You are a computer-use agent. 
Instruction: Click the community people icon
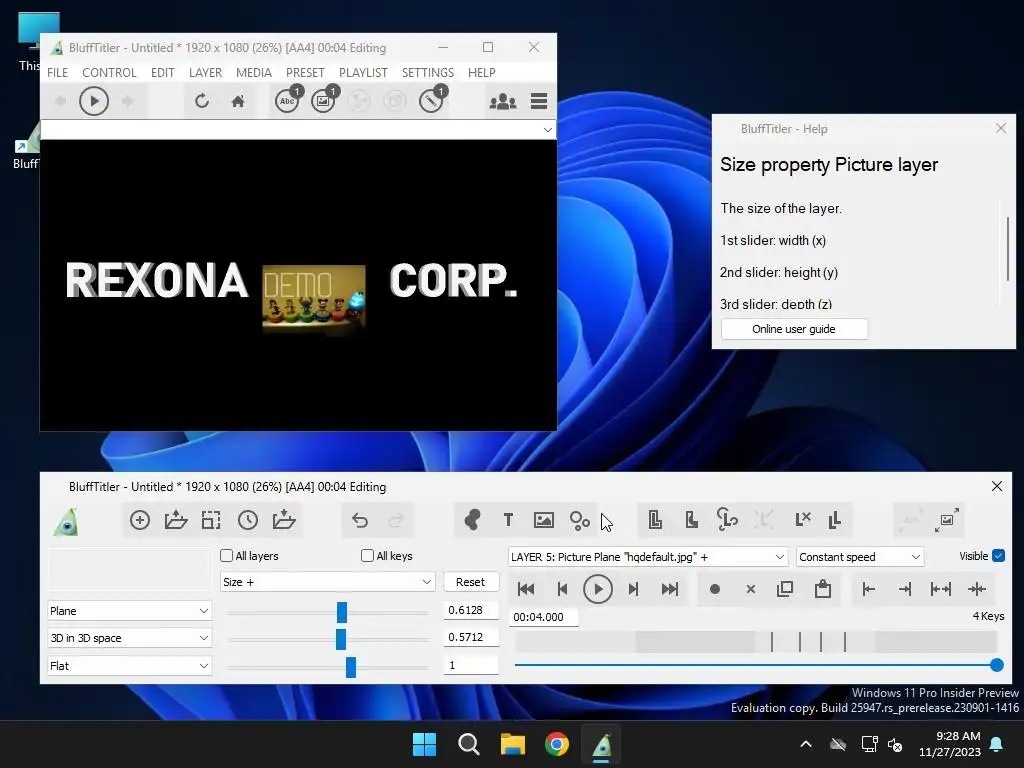tap(503, 101)
